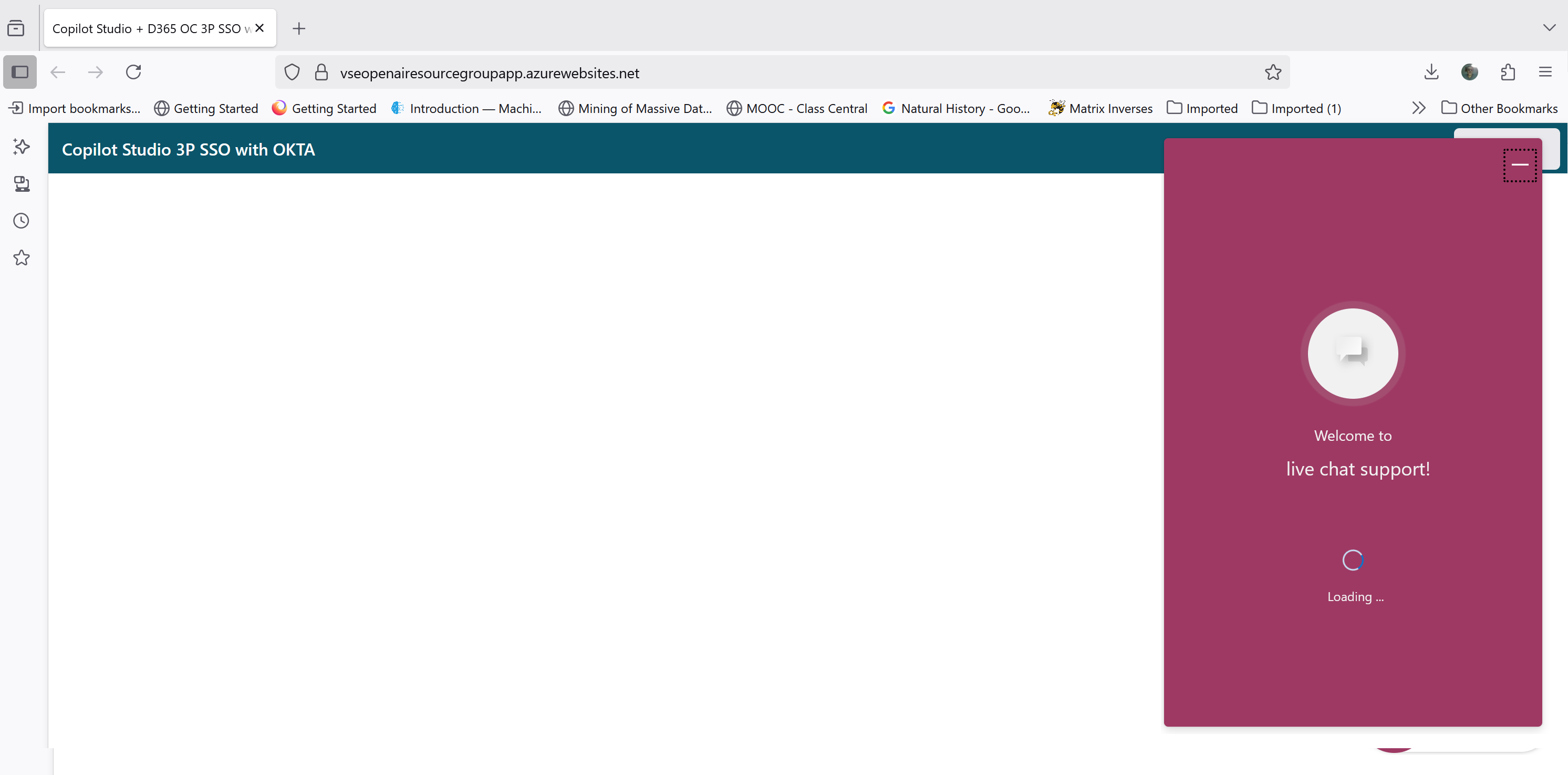Toggle the sidebar panel button
The image size is (1568, 775).
(x=20, y=73)
